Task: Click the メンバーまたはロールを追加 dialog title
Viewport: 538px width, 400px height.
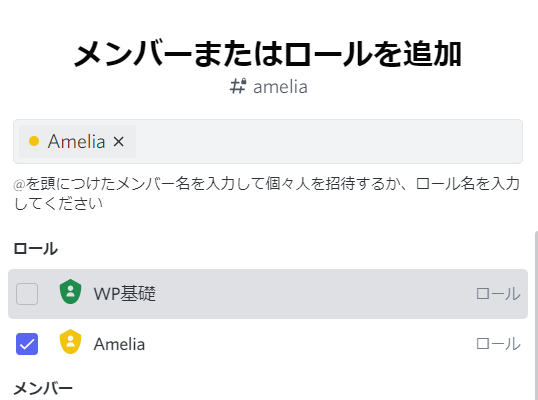Action: 268,54
